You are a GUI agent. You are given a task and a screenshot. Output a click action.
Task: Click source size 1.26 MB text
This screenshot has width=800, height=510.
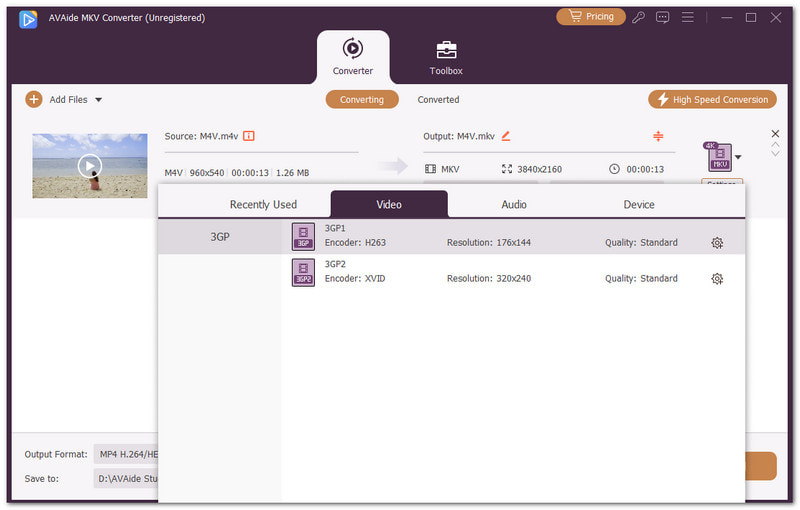(x=292, y=173)
